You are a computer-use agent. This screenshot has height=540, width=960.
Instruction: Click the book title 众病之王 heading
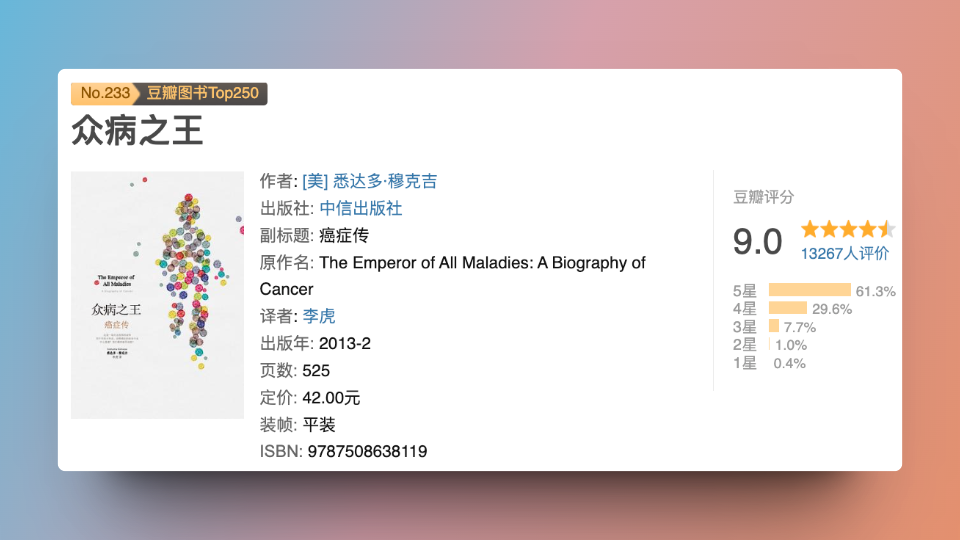coord(137,131)
